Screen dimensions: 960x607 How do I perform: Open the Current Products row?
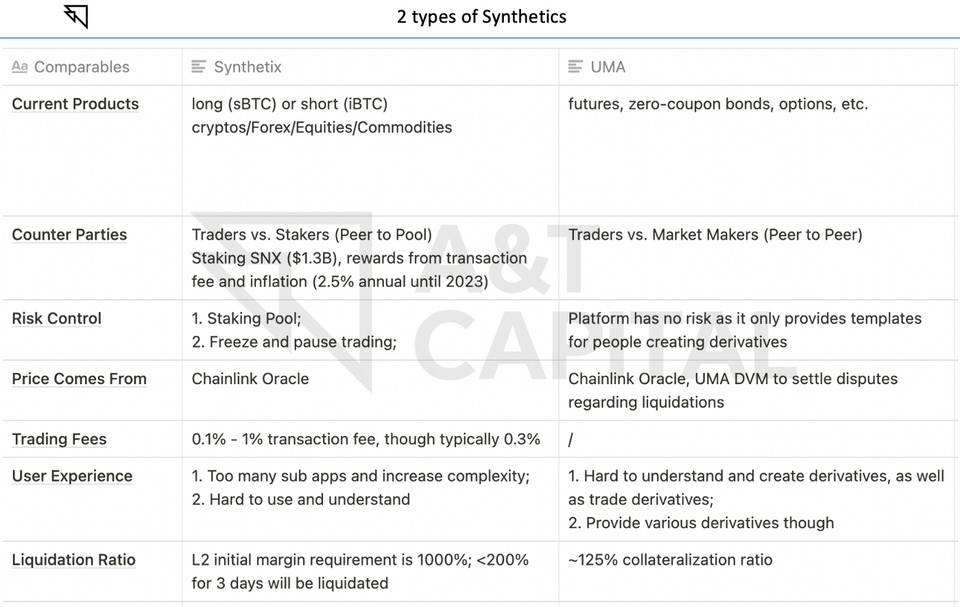(x=75, y=104)
